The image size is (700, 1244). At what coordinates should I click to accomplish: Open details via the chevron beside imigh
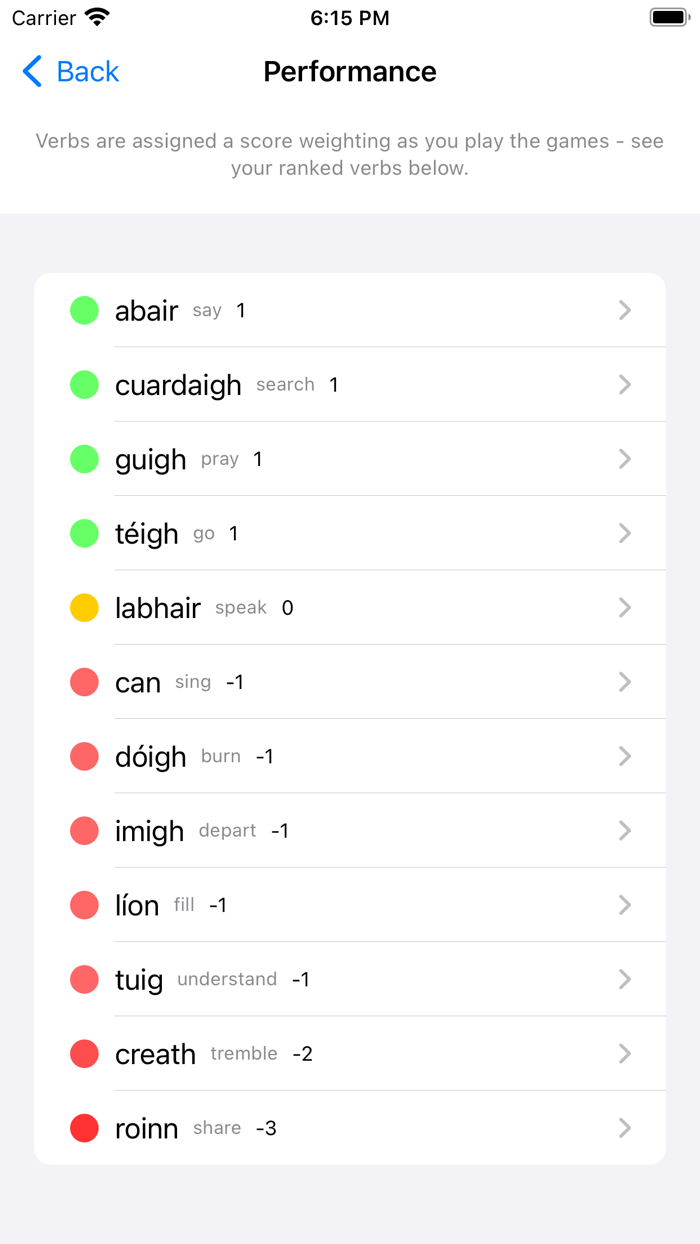pos(624,830)
